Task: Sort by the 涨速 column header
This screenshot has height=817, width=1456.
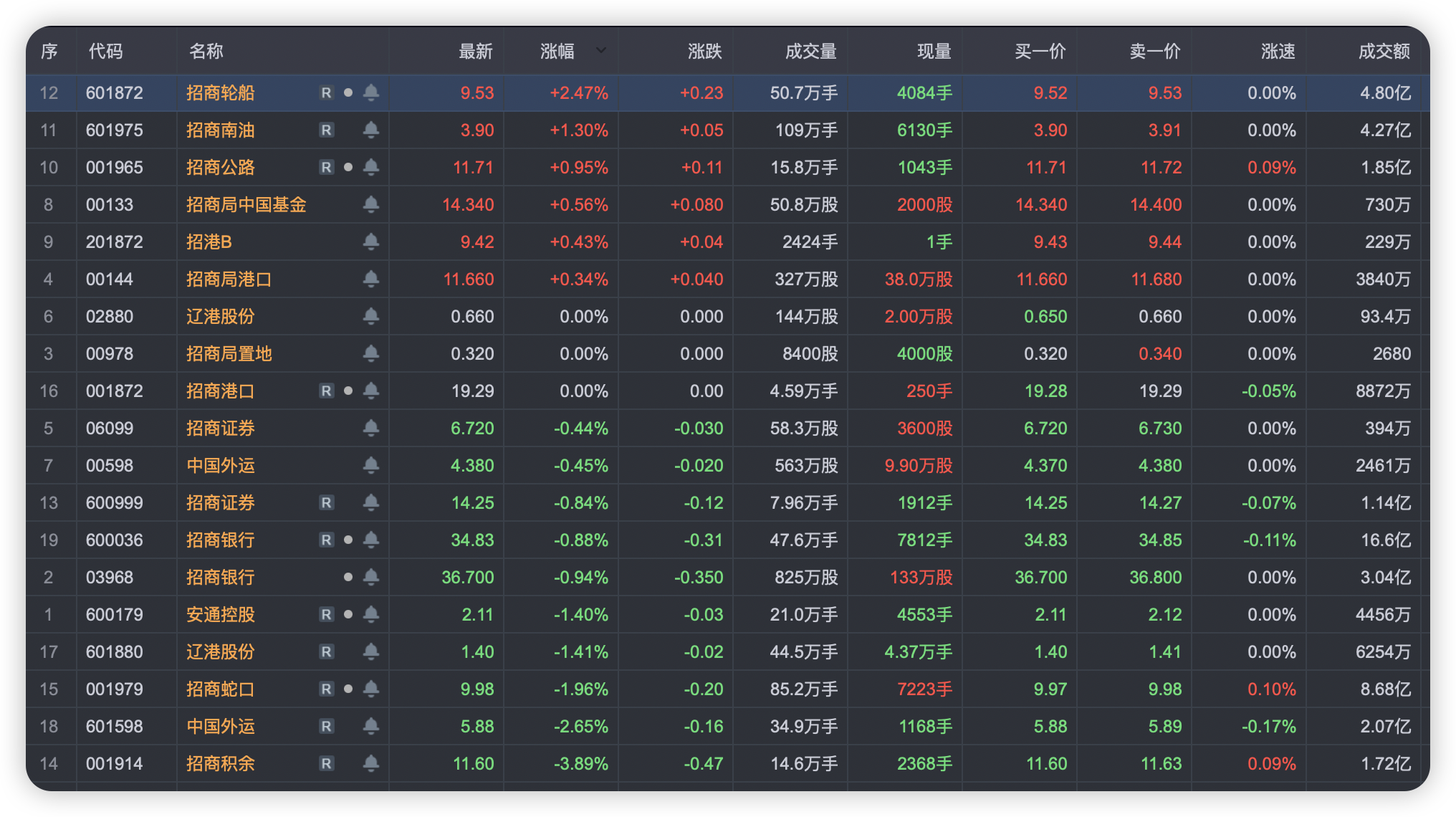Action: pos(1278,51)
